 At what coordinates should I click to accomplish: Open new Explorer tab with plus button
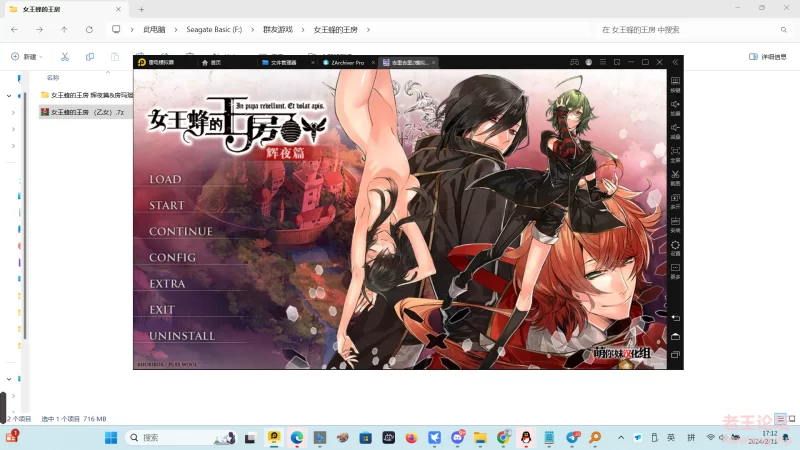pos(141,9)
